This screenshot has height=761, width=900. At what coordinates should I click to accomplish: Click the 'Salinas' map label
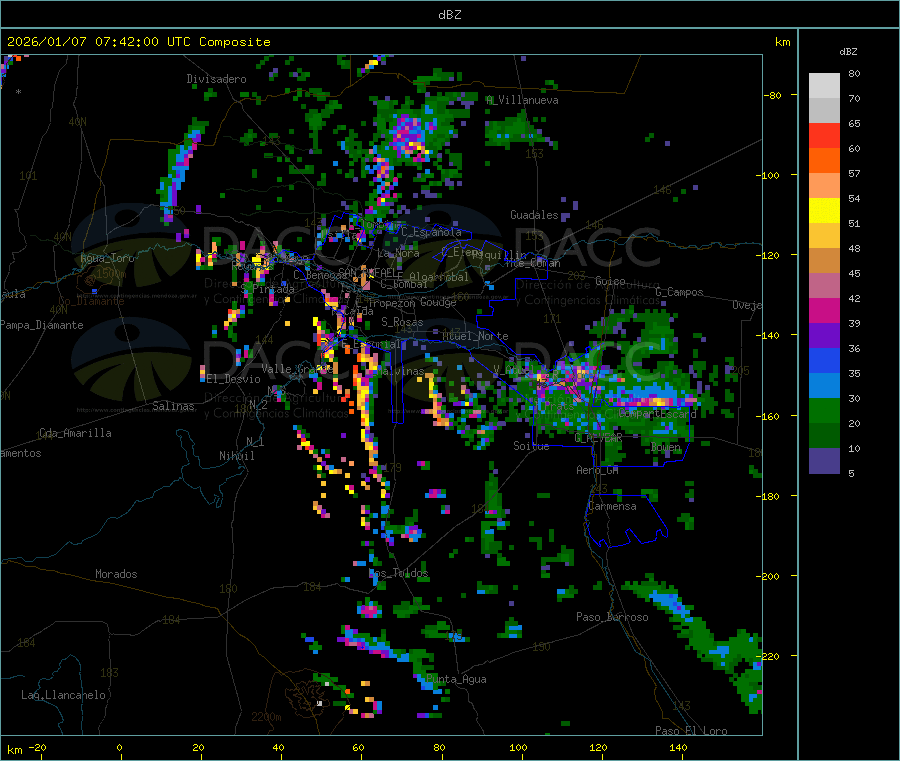pos(173,406)
